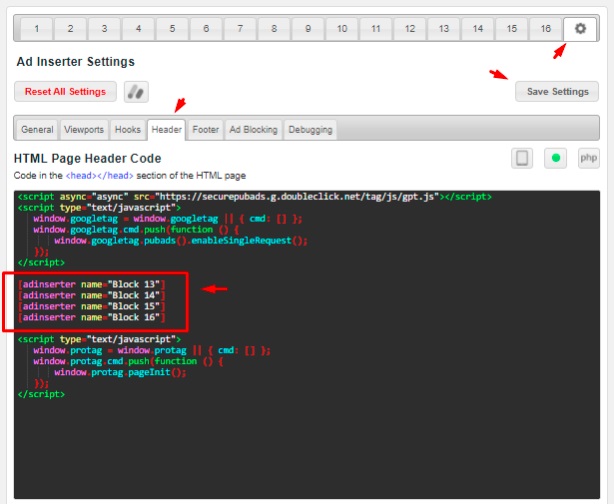Click the gpt.js script src line
The width and height of the screenshot is (614, 504).
255,197
